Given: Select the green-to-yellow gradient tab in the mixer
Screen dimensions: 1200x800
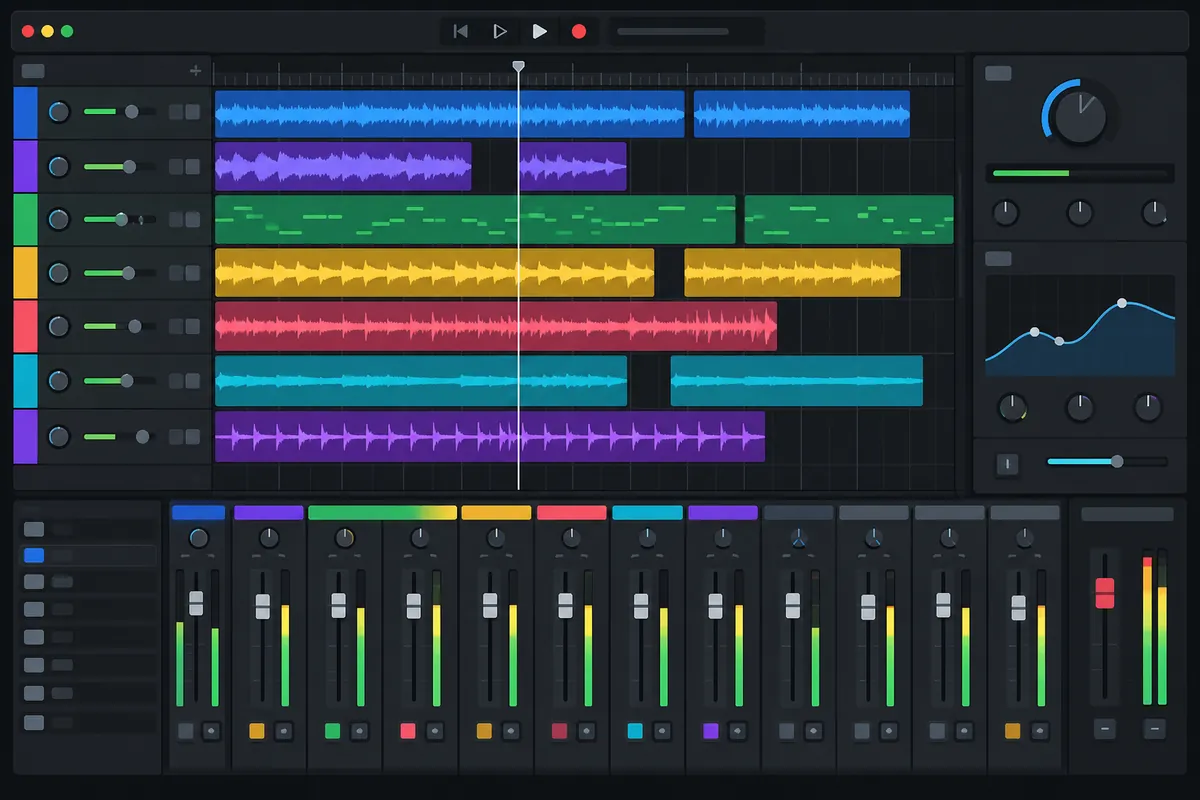Looking at the screenshot, I should (382, 513).
